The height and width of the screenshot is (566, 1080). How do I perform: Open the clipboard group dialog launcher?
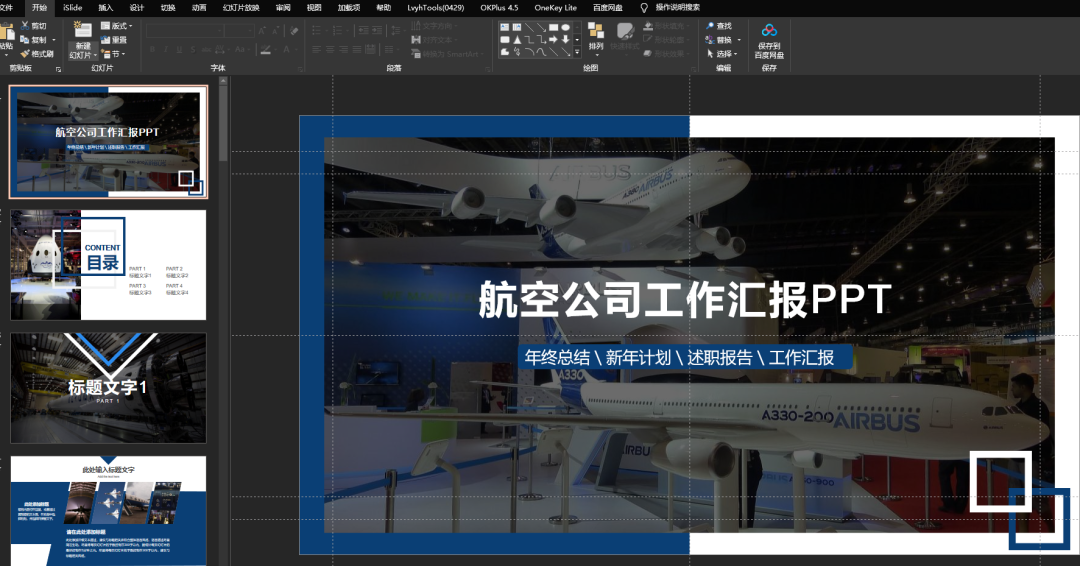(59, 69)
